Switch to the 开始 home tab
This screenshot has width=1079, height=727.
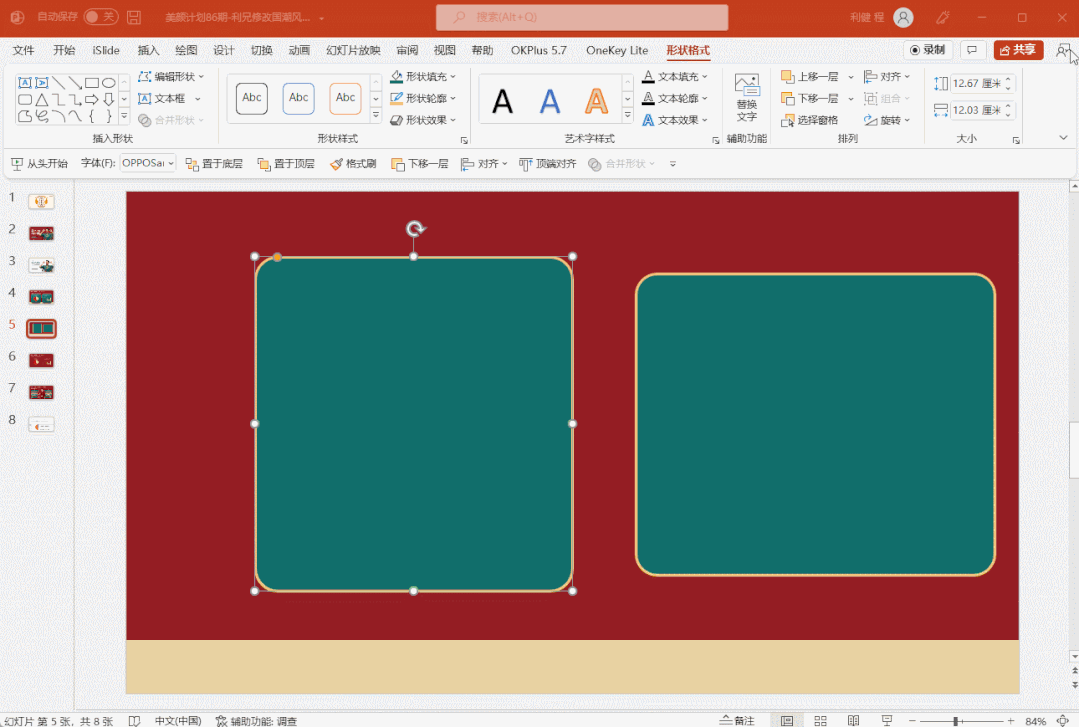(64, 50)
